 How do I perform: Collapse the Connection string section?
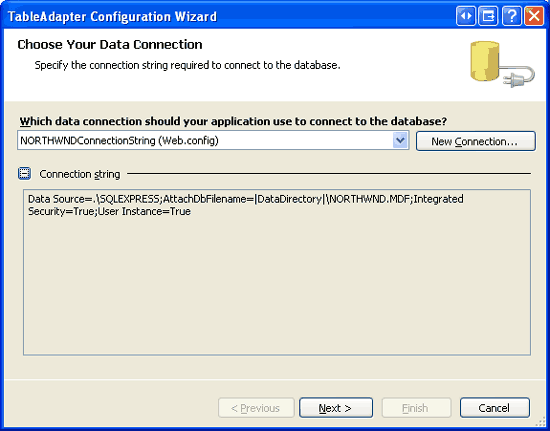coord(25,174)
